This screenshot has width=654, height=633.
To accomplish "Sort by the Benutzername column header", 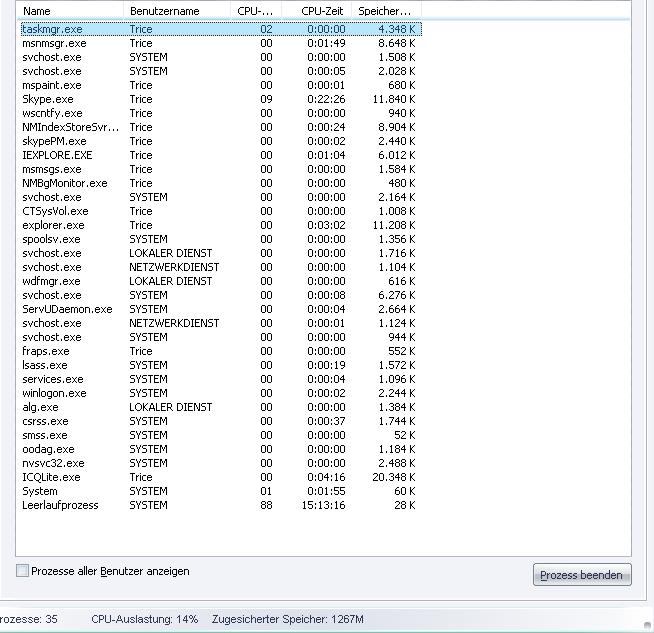I will (x=177, y=11).
